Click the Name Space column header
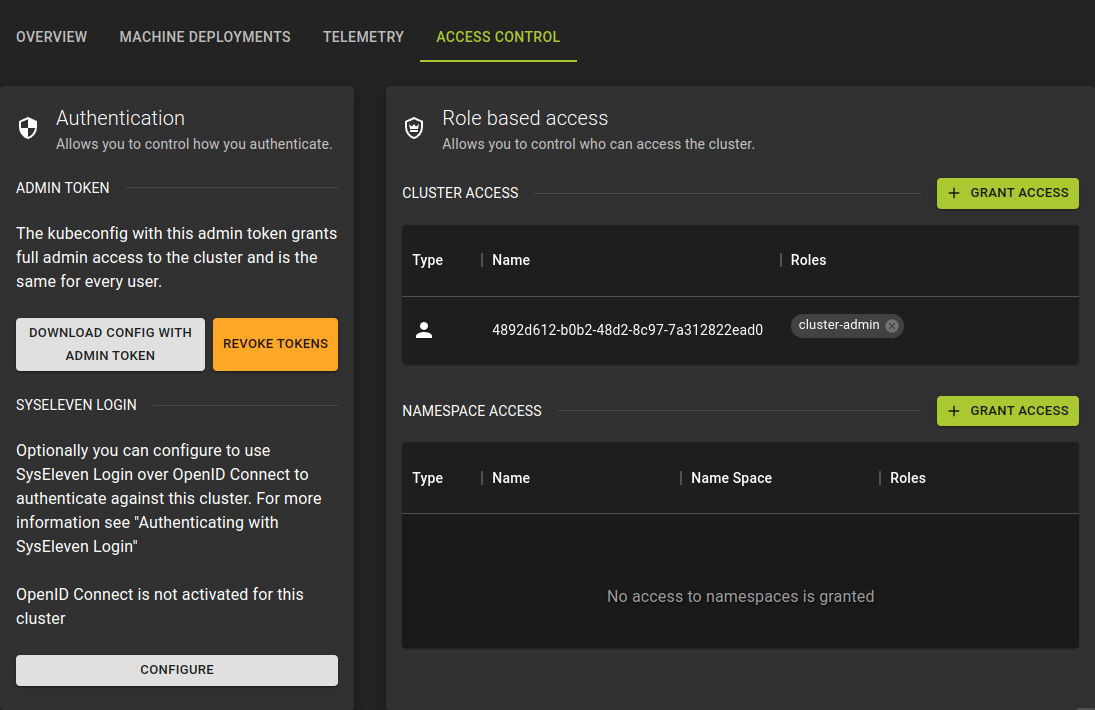1095x710 pixels. tap(731, 478)
